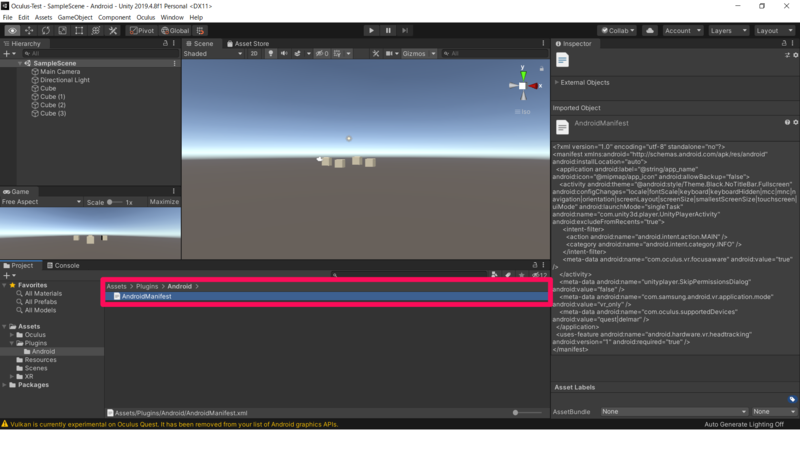
Task: Toggle scene grid visibility icon
Action: pos(337,54)
